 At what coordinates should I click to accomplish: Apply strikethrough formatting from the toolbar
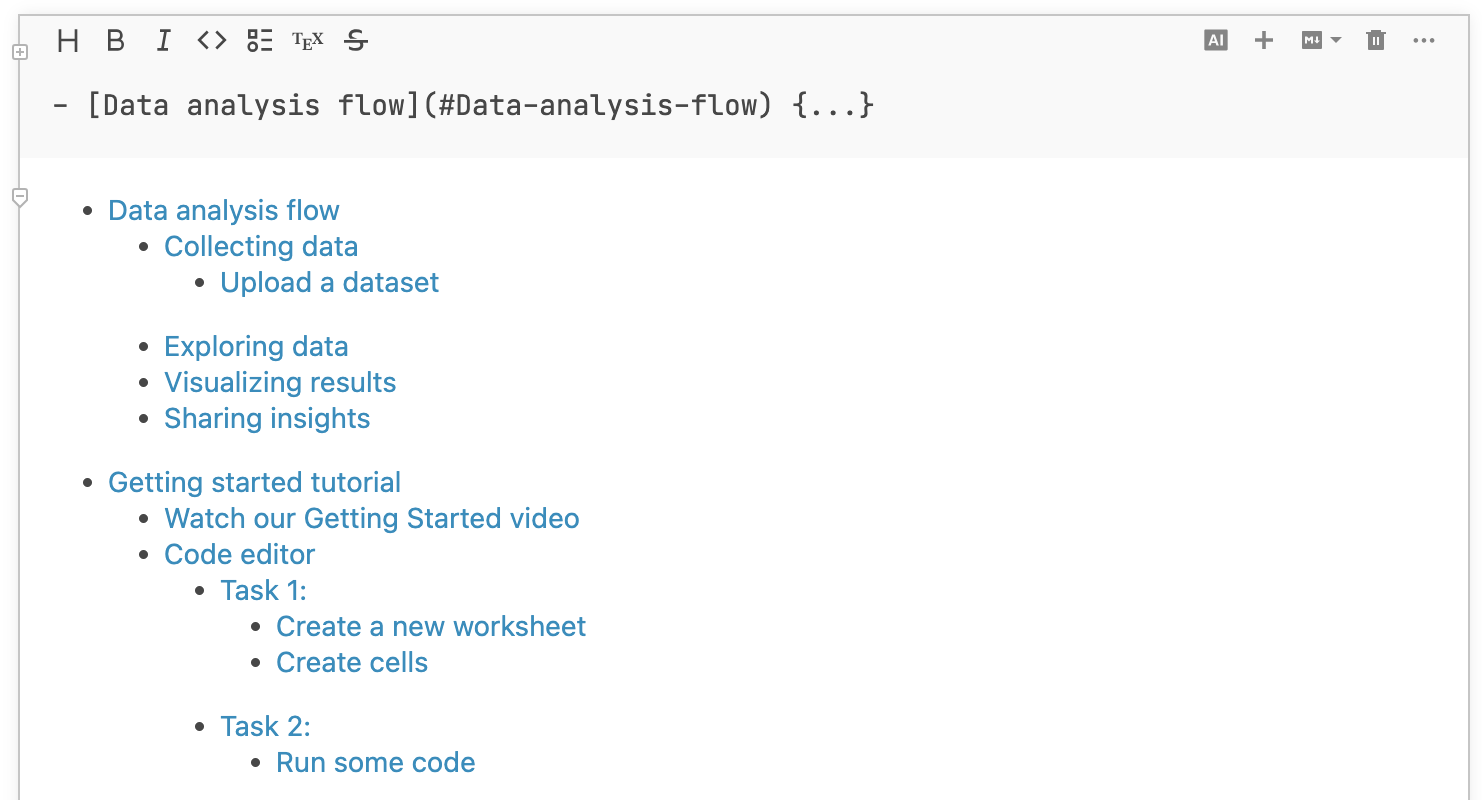tap(355, 41)
